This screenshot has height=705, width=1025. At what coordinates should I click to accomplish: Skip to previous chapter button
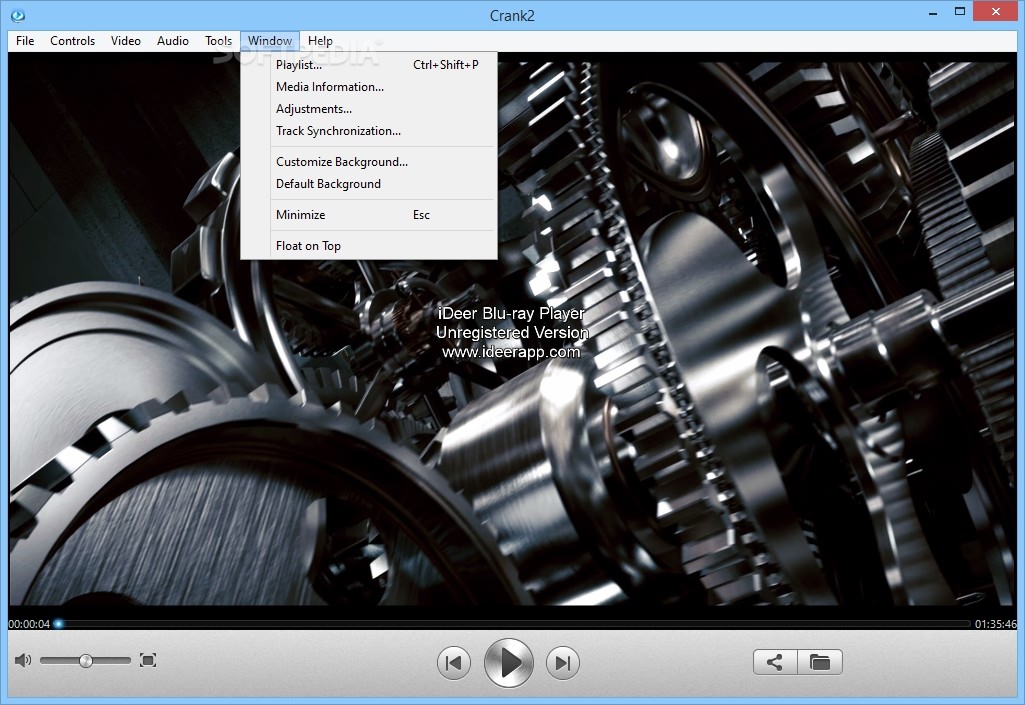point(454,663)
